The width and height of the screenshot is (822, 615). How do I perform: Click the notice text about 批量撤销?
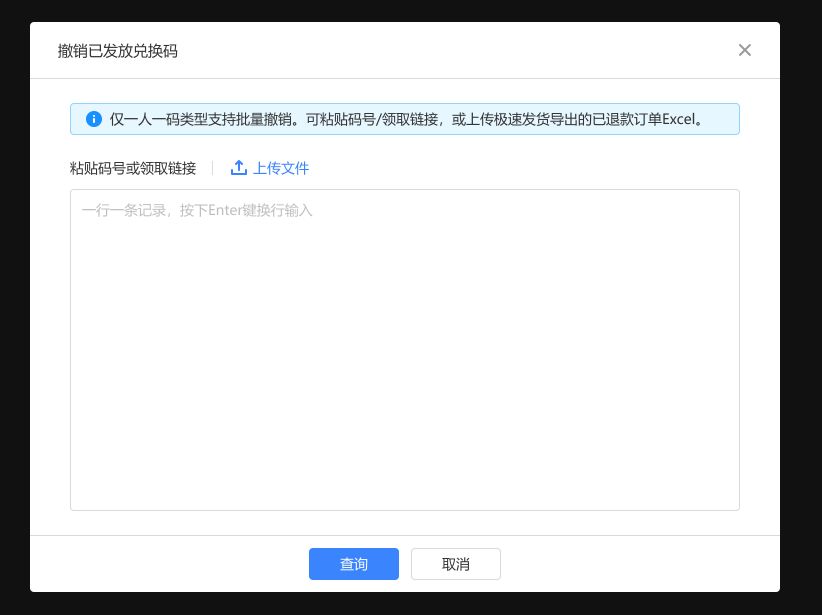pos(406,120)
